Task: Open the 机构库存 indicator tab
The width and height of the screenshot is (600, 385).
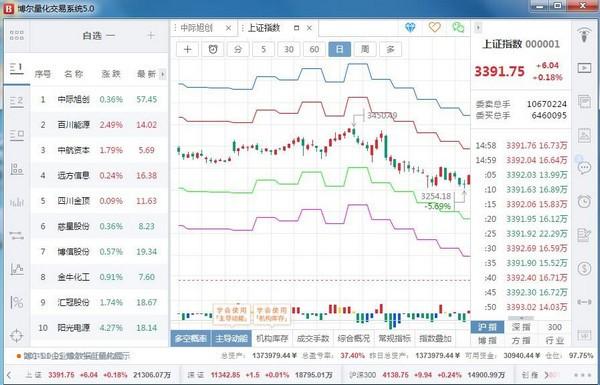Action: coord(272,339)
